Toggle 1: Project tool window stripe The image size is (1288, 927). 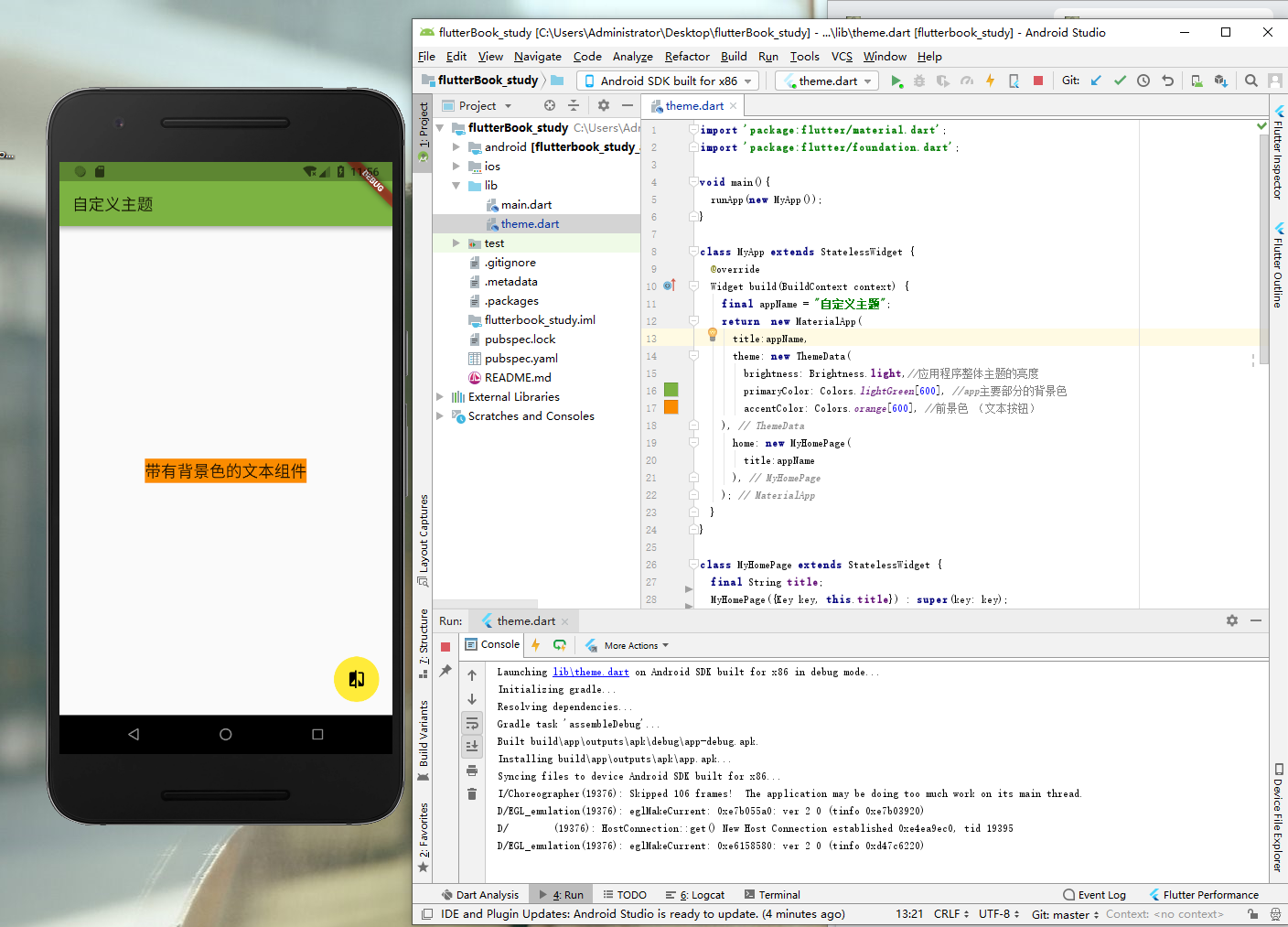pos(424,132)
